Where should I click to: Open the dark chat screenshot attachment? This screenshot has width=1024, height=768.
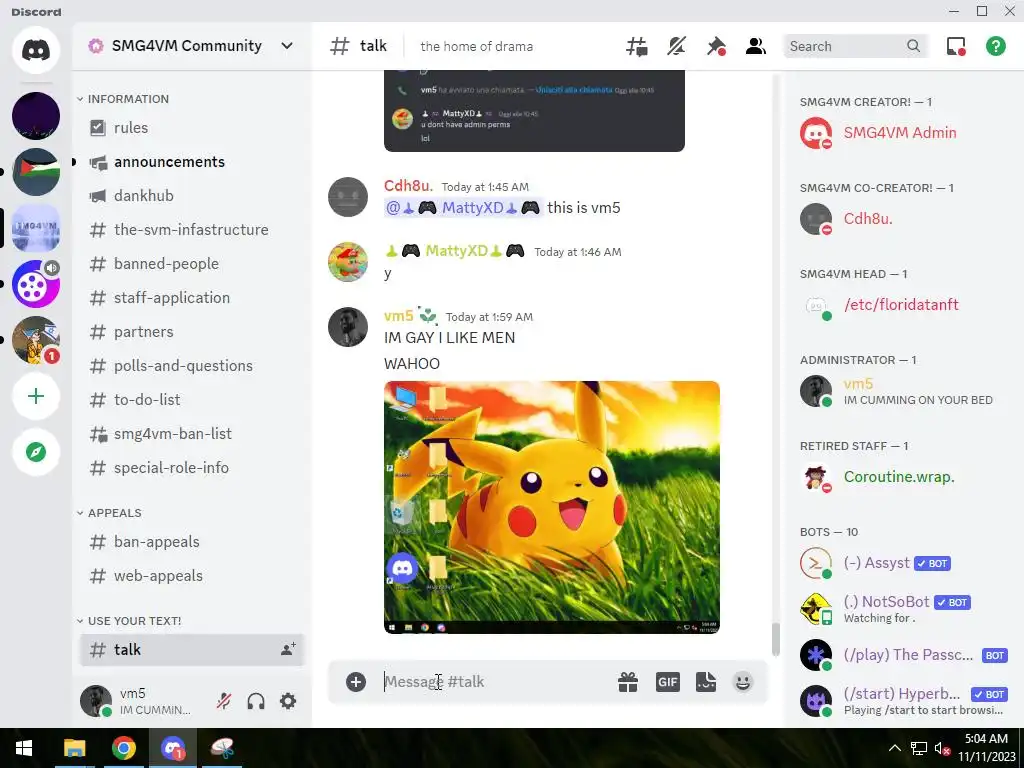click(x=534, y=111)
